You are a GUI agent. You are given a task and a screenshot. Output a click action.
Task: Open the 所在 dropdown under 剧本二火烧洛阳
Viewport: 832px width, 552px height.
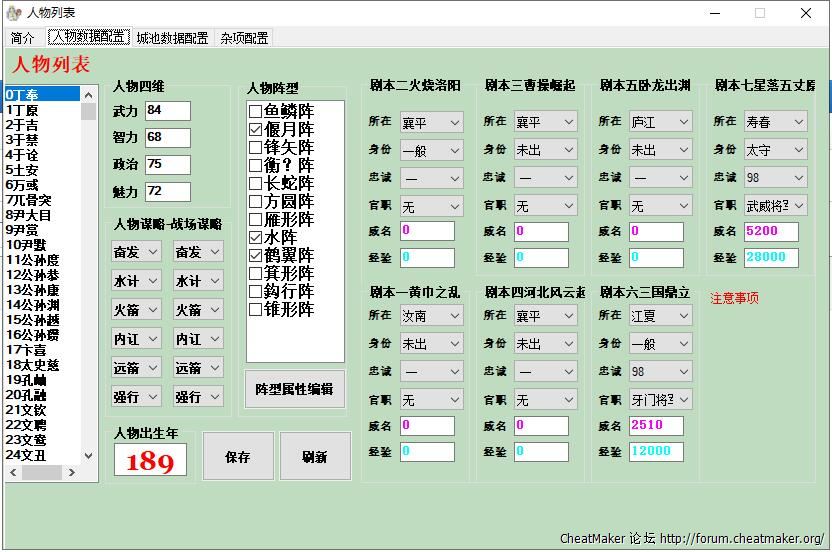pos(431,122)
